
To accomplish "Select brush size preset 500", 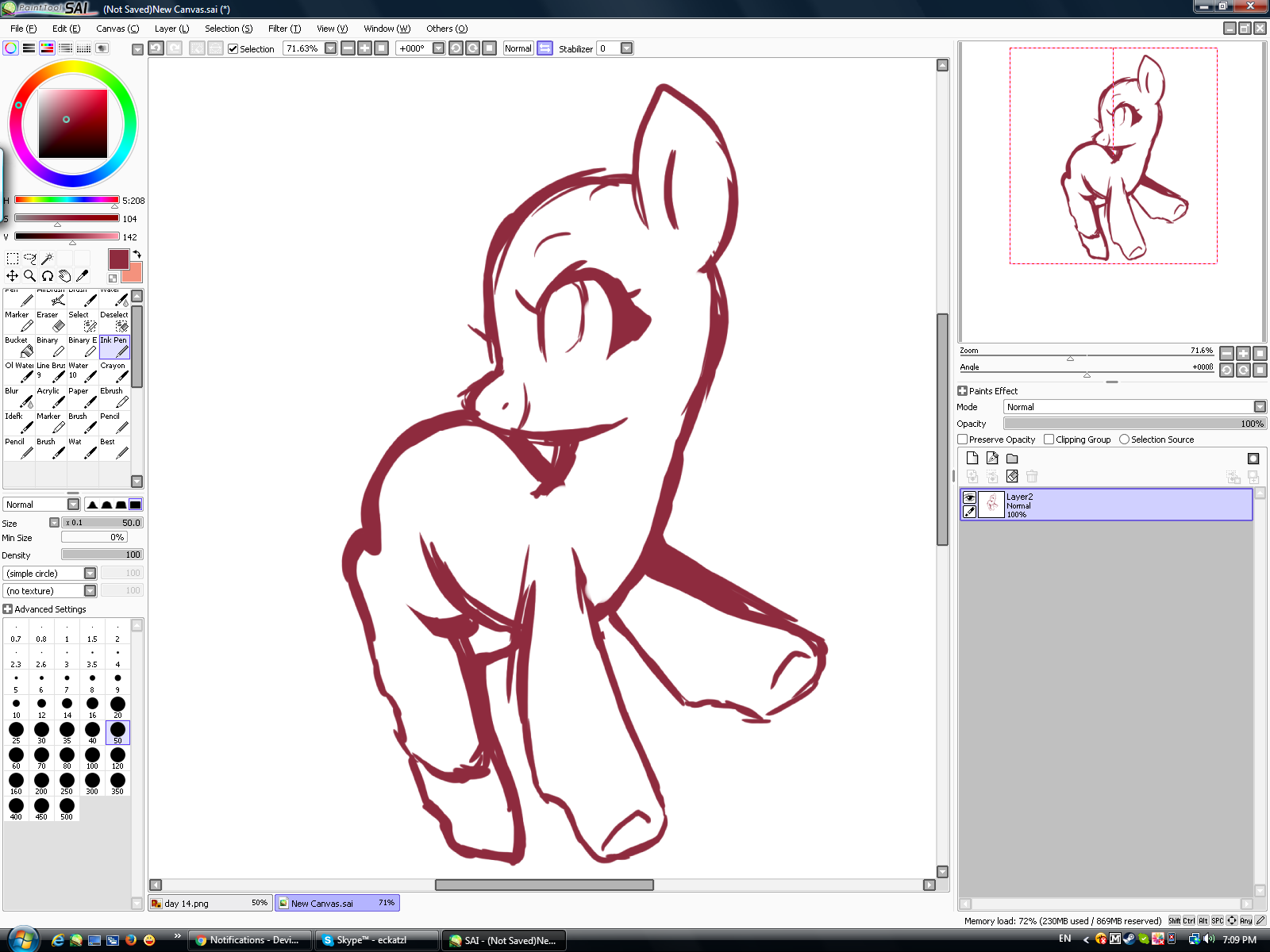I will [67, 808].
